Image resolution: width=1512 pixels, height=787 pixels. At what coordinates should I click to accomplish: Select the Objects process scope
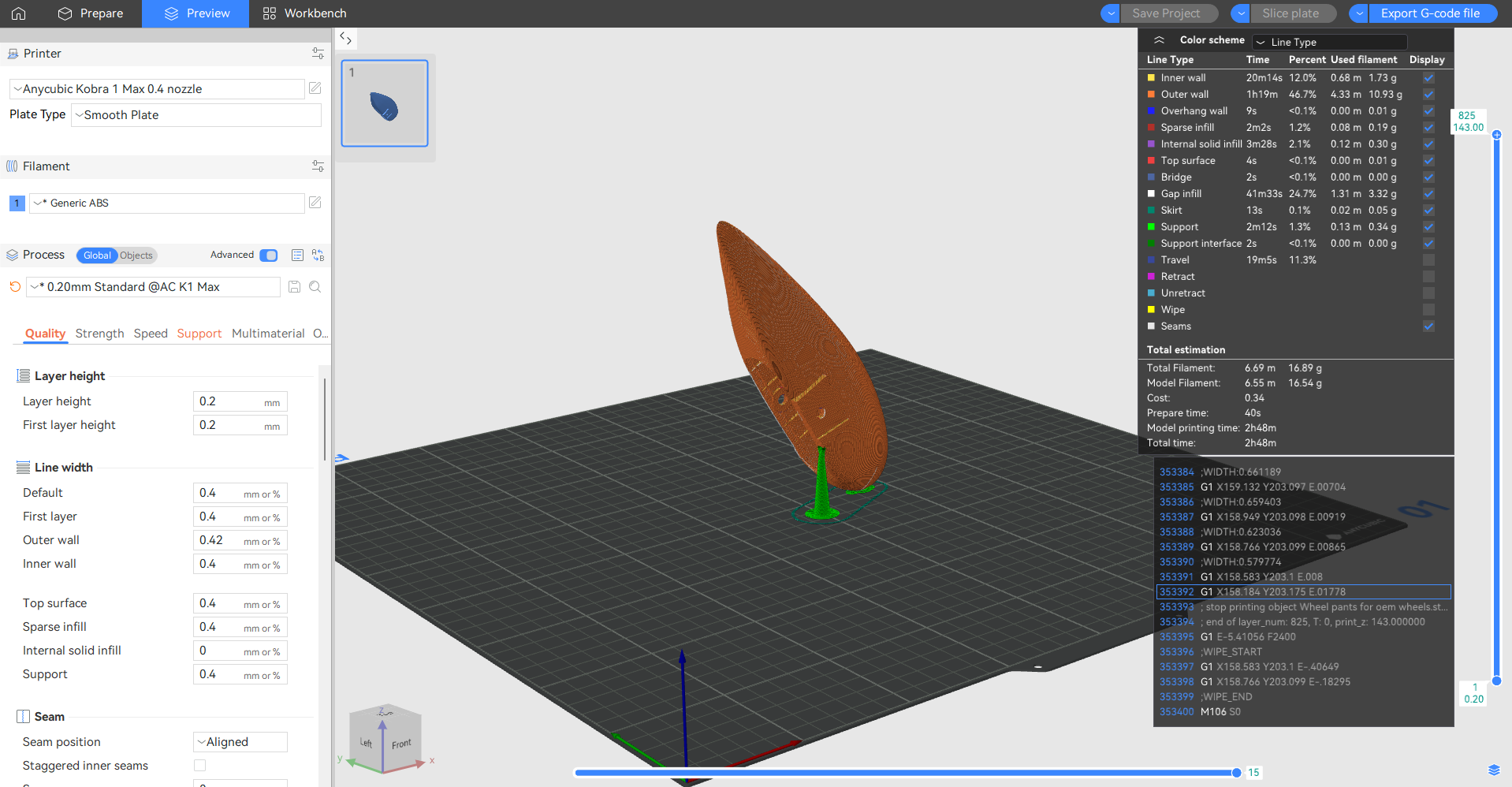[x=136, y=255]
